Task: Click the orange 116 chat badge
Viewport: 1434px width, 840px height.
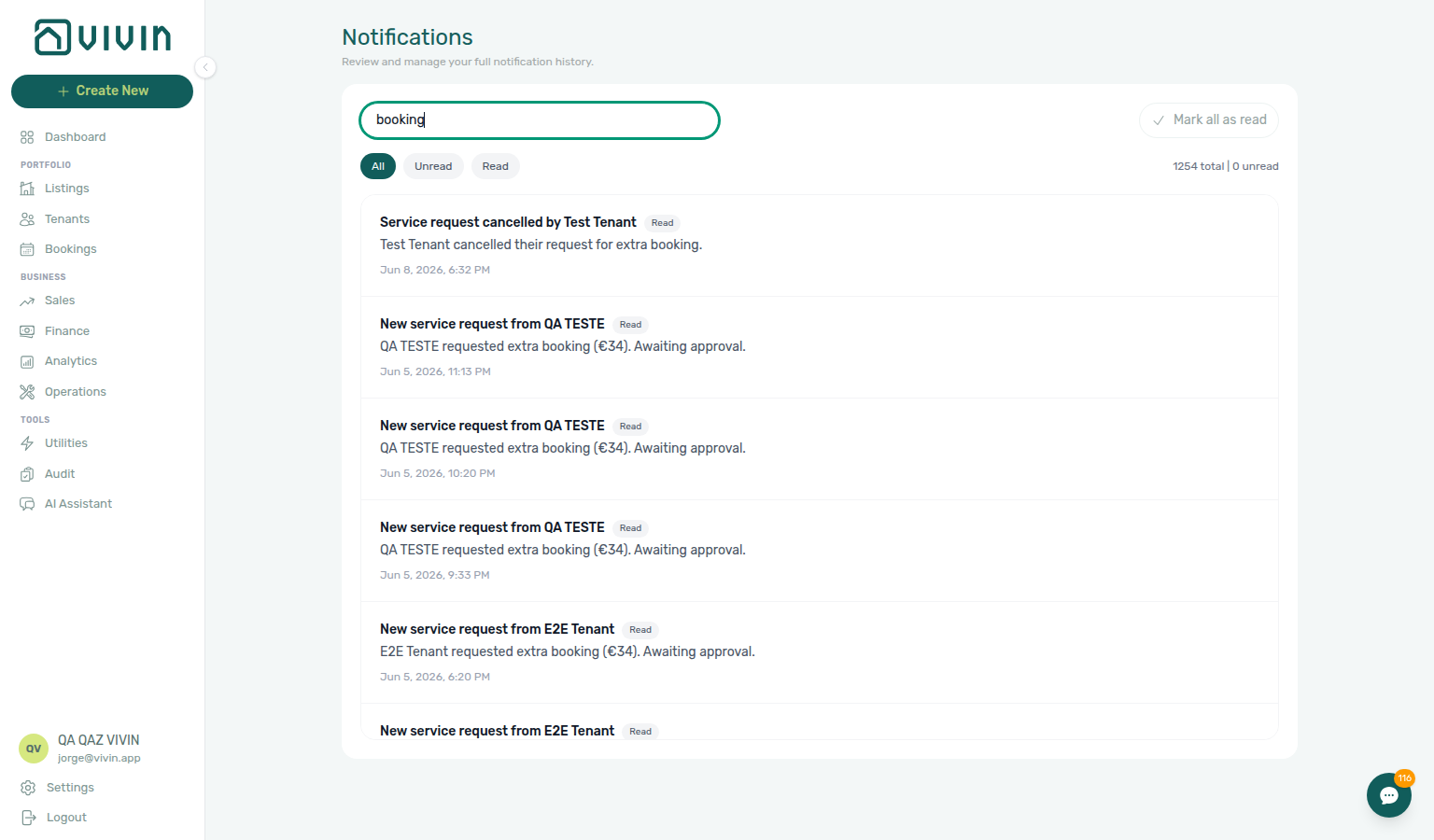Action: coord(1404,778)
